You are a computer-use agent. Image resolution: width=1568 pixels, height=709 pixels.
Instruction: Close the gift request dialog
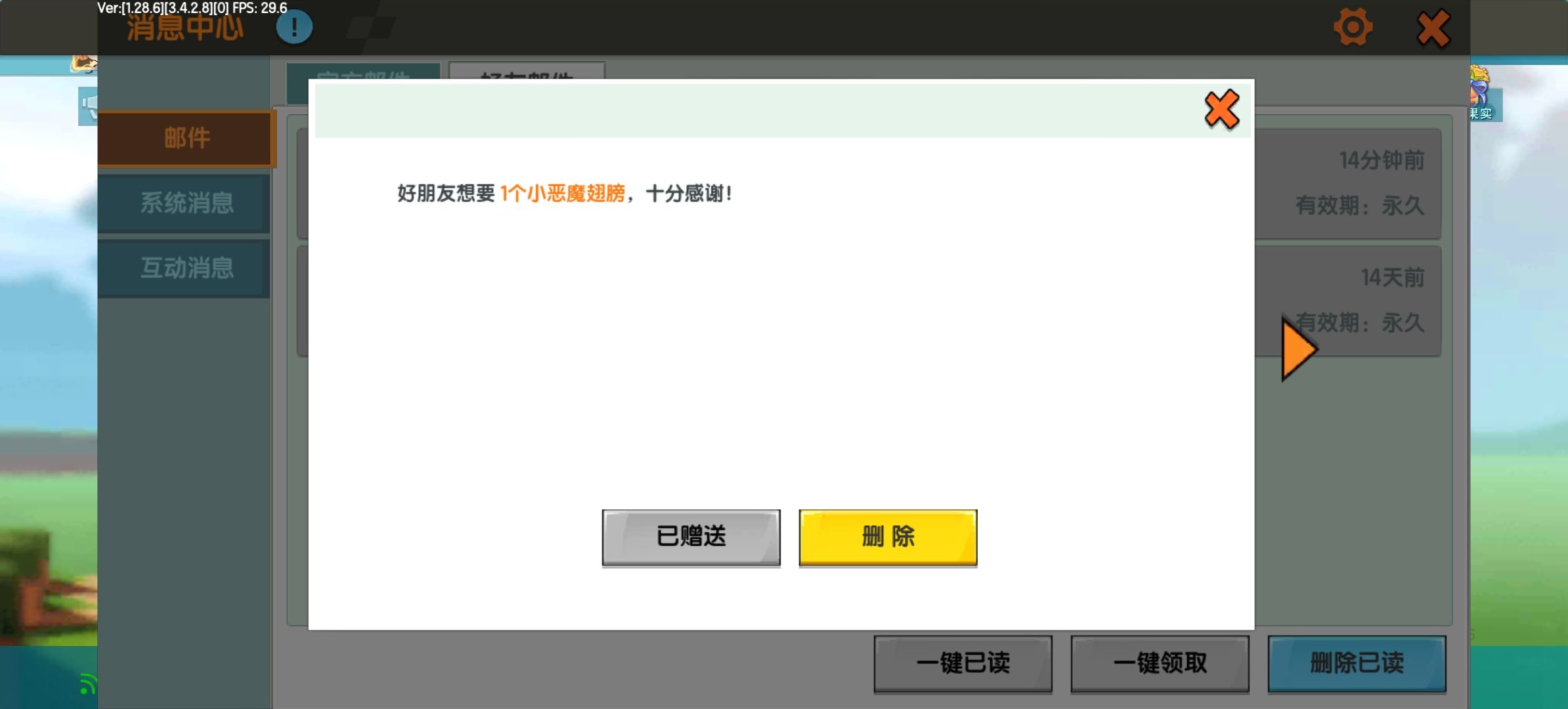tap(1221, 110)
